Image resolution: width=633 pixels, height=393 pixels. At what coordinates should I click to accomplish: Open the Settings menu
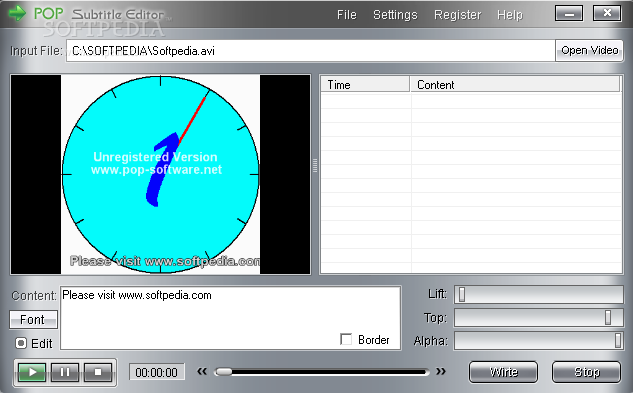tap(395, 15)
